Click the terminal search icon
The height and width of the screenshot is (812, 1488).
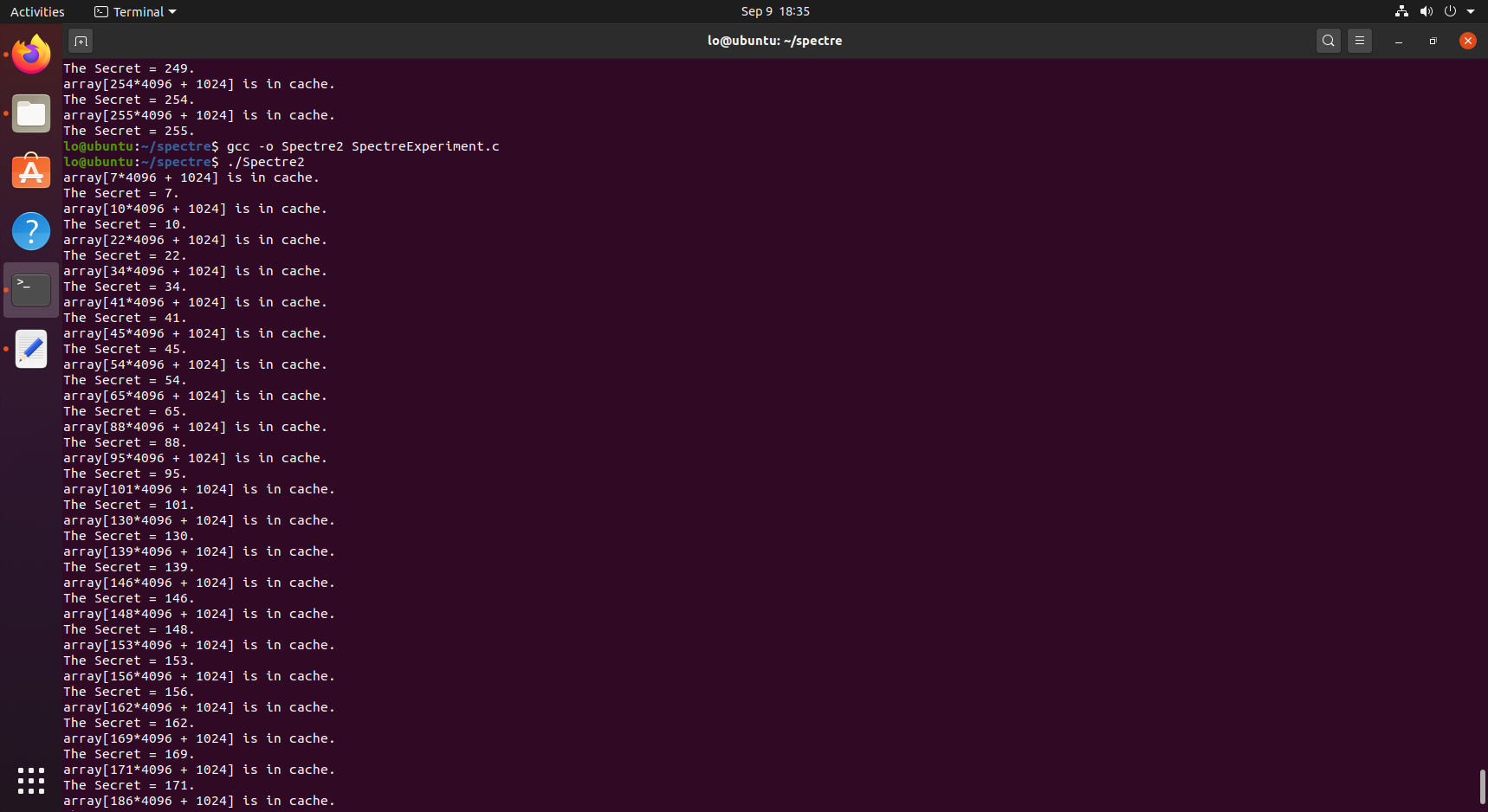click(x=1328, y=41)
